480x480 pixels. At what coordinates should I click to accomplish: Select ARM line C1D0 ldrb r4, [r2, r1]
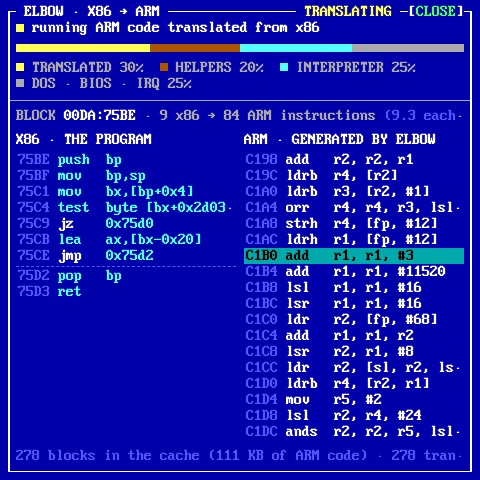point(354,383)
